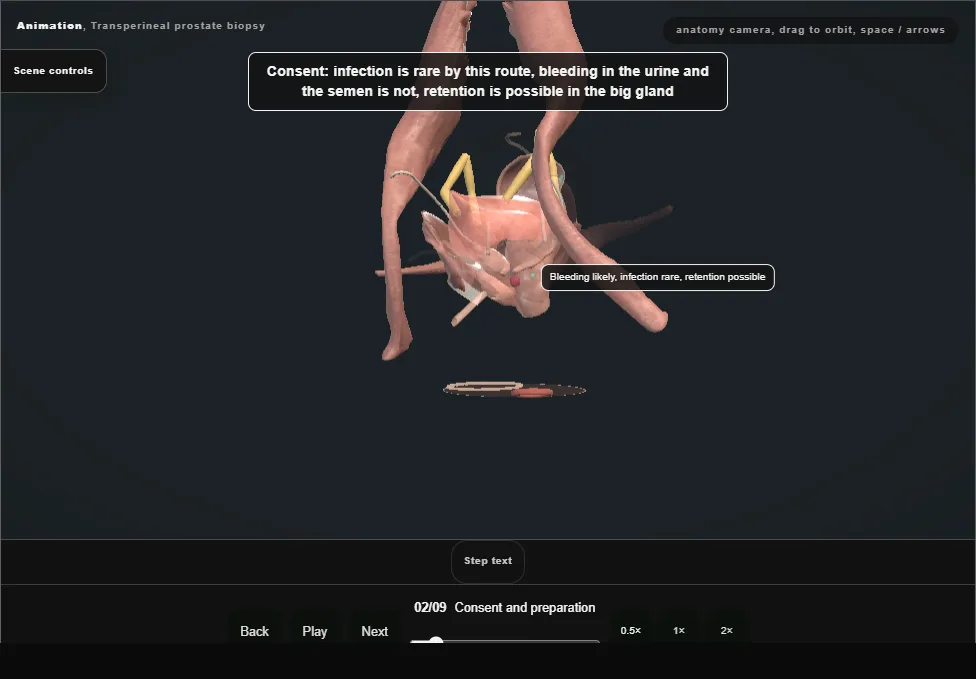Click the 'Bleeding likely, infection rare' annotation label
This screenshot has width=976, height=679.
(x=657, y=277)
